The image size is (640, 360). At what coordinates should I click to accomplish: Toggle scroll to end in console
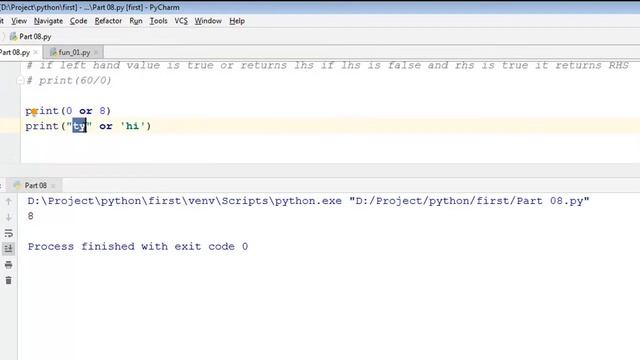(x=9, y=249)
